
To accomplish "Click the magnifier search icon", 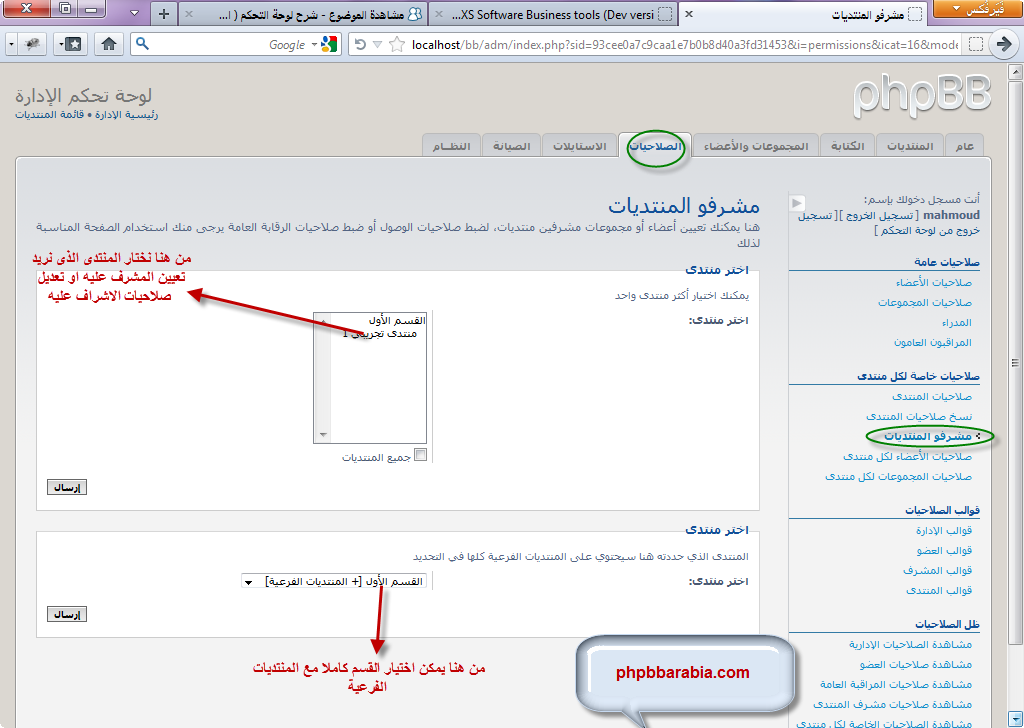I will pos(142,44).
